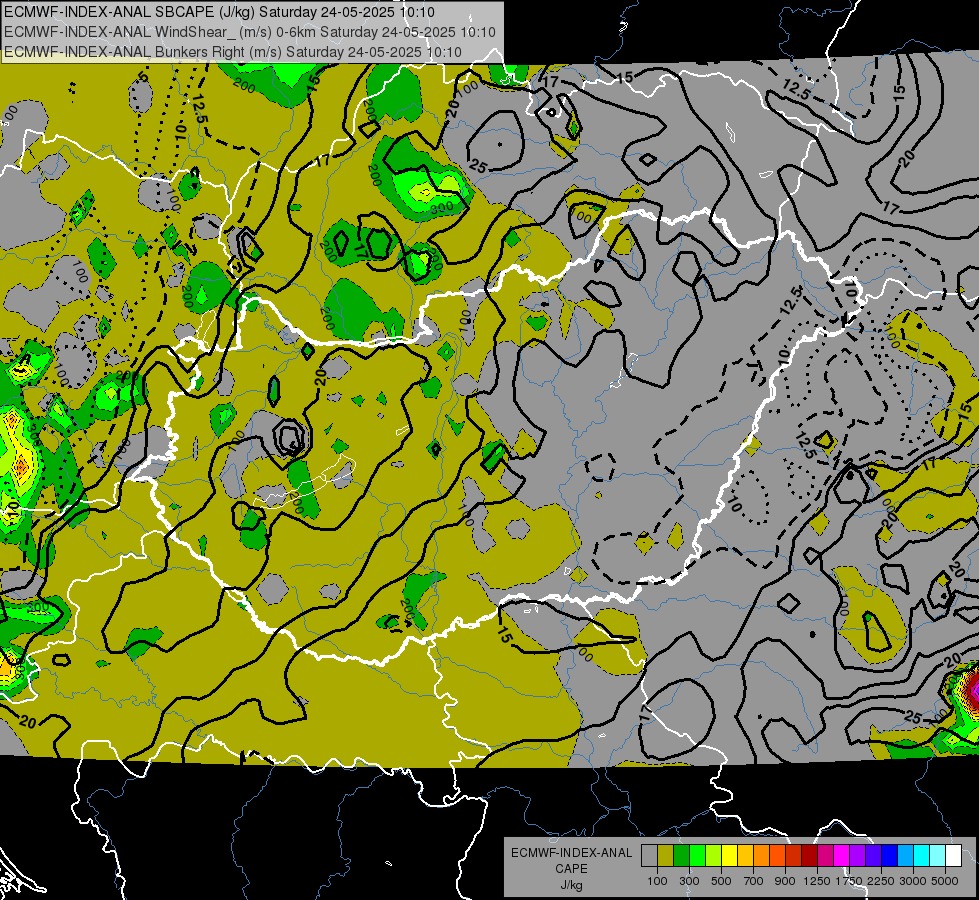Screen dimensions: 979x900
Task: Select the pink swatch just above 1250
Action: [825, 856]
